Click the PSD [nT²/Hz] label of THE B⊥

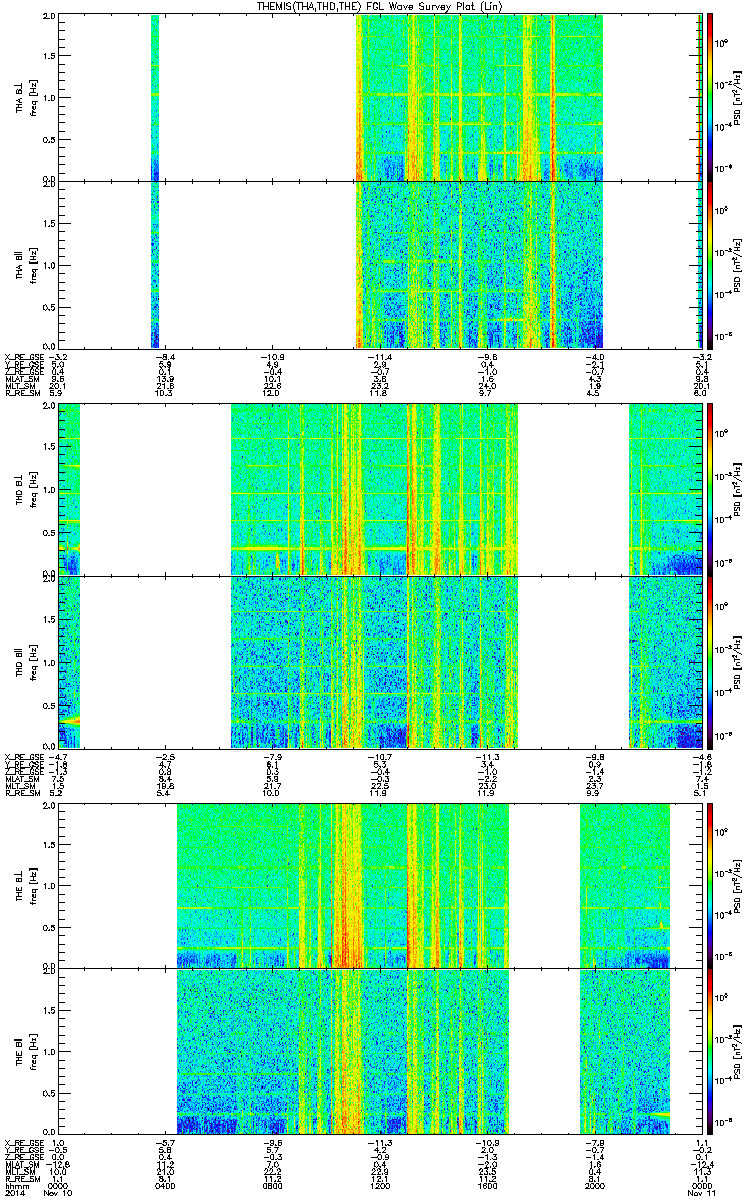[x=738, y=885]
